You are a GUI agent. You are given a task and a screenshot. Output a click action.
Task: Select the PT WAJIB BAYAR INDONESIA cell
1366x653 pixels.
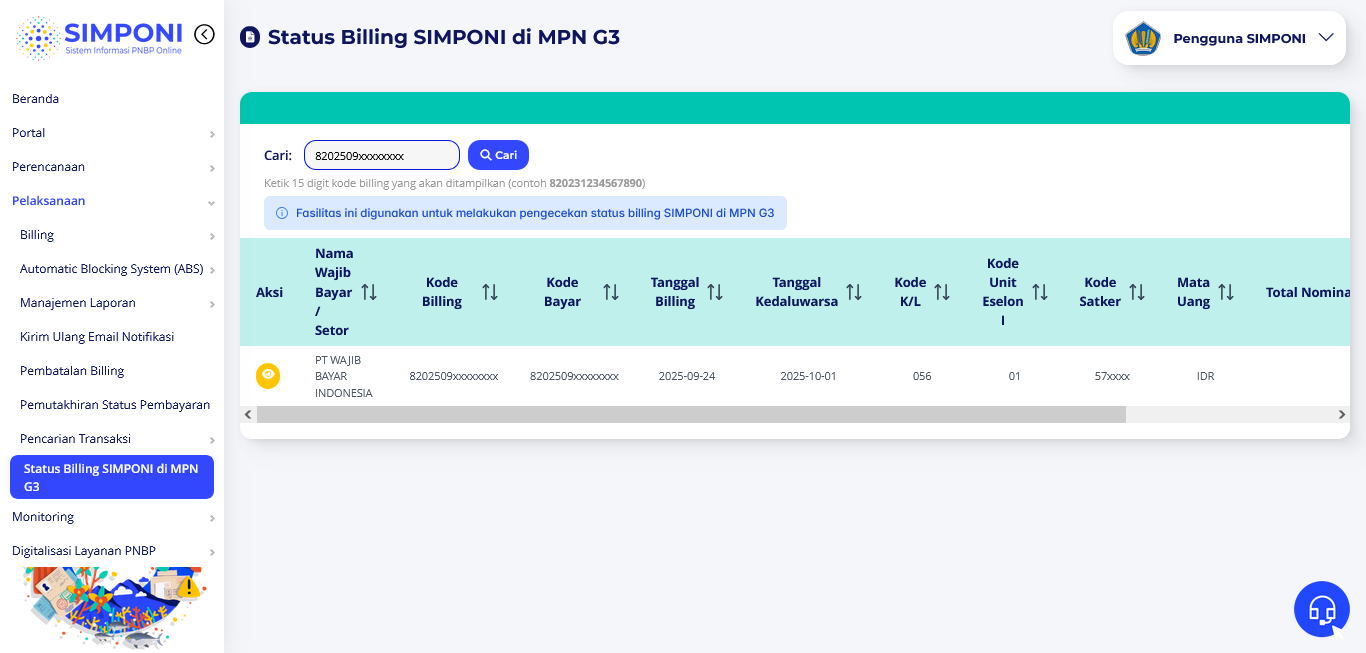point(344,376)
